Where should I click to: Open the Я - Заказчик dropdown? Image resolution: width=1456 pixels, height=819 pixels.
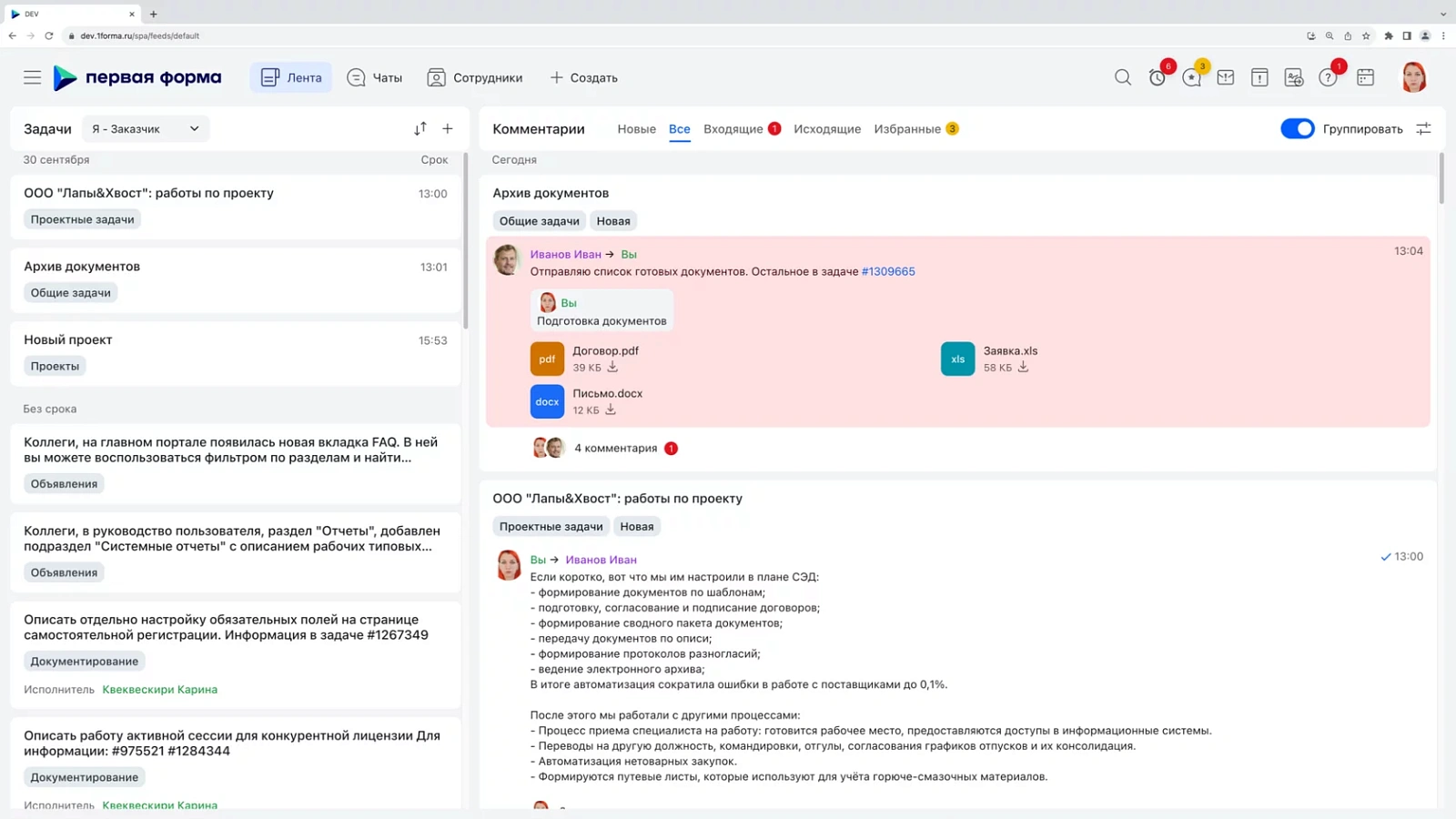pos(146,128)
